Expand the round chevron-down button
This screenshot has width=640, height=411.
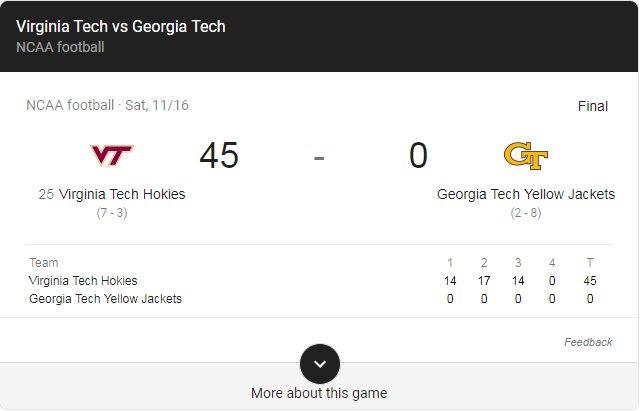[320, 364]
